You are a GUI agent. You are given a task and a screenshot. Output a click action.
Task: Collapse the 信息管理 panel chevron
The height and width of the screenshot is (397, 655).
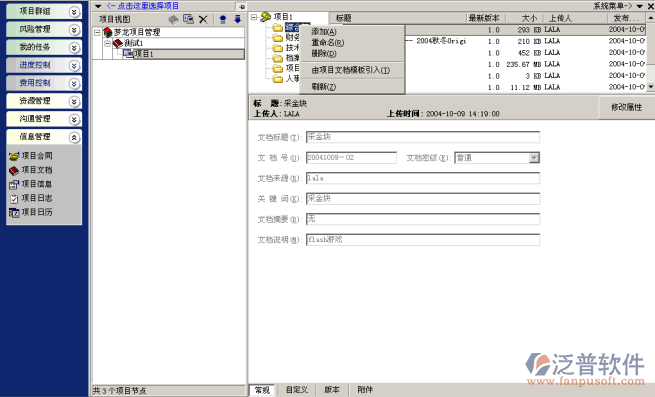pos(74,137)
